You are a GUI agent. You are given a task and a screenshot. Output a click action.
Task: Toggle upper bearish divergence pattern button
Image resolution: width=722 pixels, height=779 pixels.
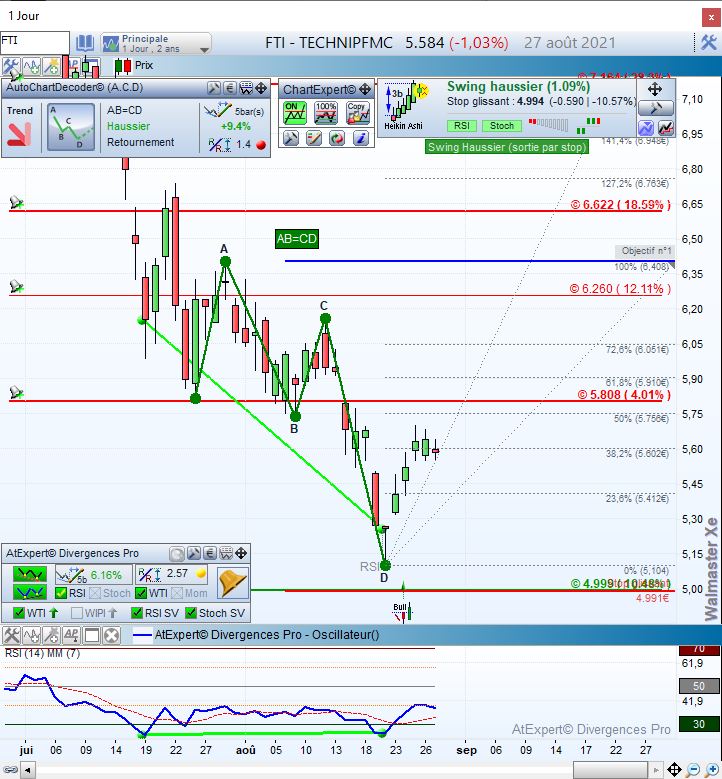click(30, 574)
